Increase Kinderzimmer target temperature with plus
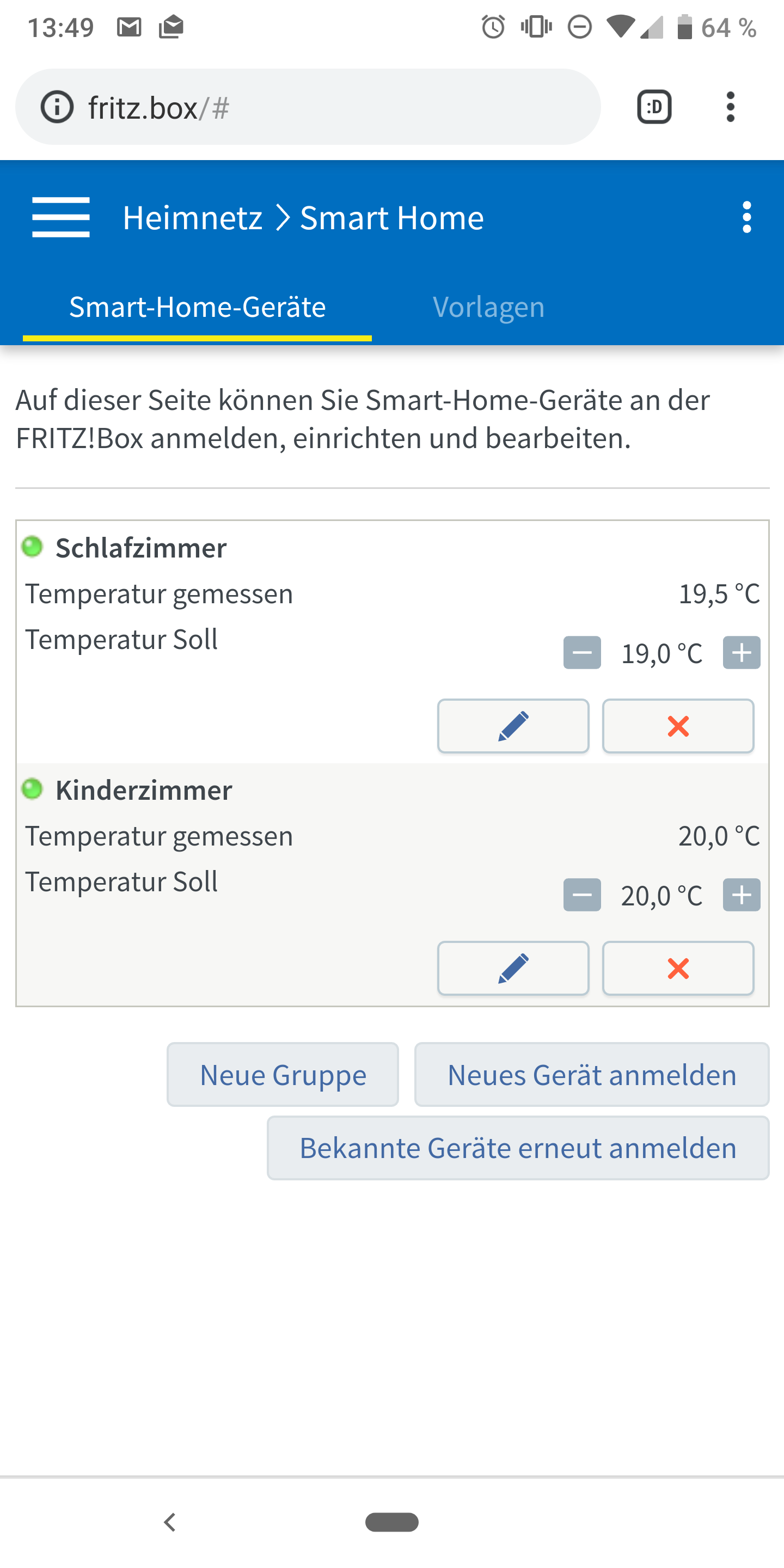The height and width of the screenshot is (1568, 784). tap(742, 896)
